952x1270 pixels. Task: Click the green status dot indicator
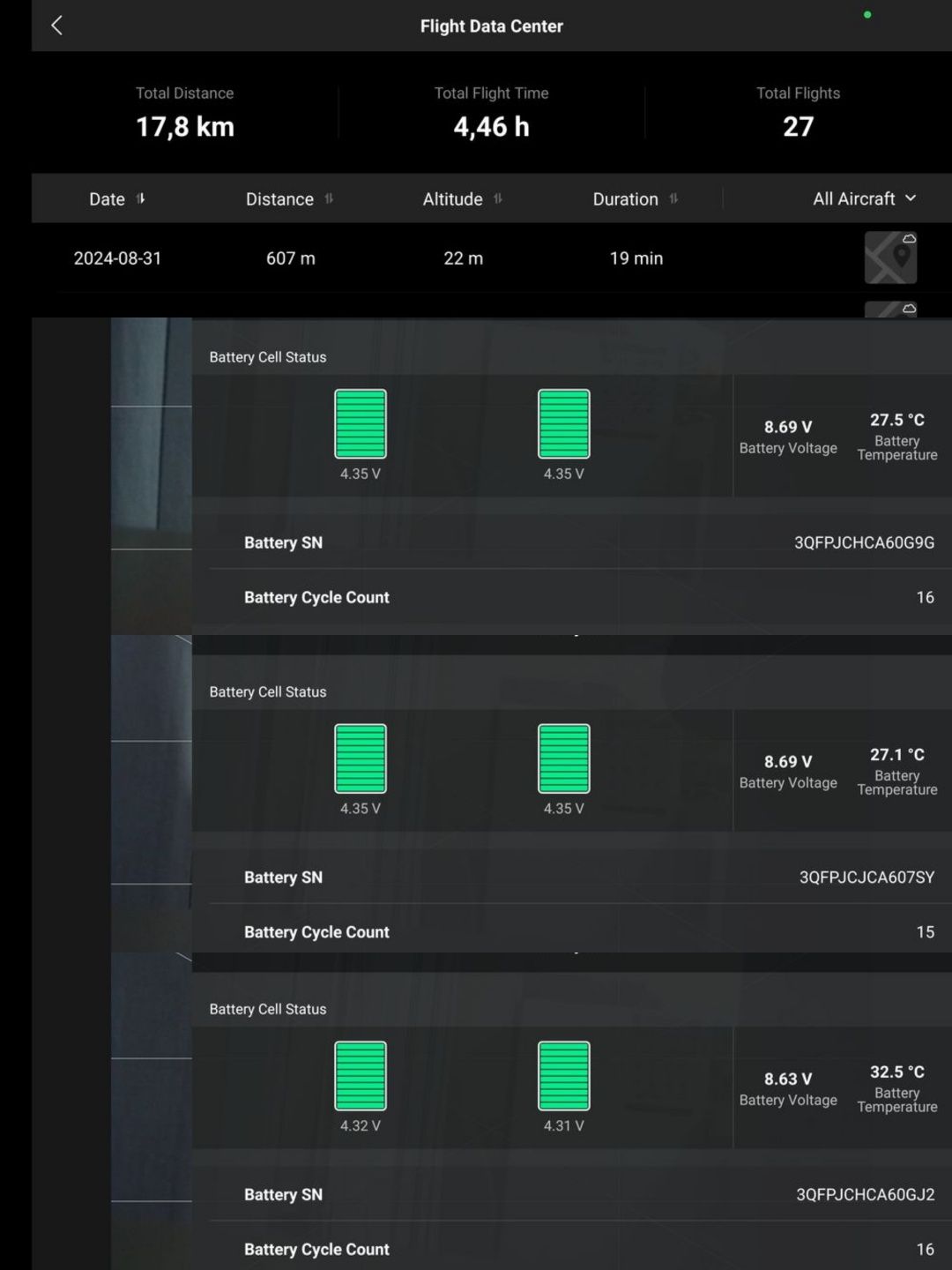coord(867,15)
